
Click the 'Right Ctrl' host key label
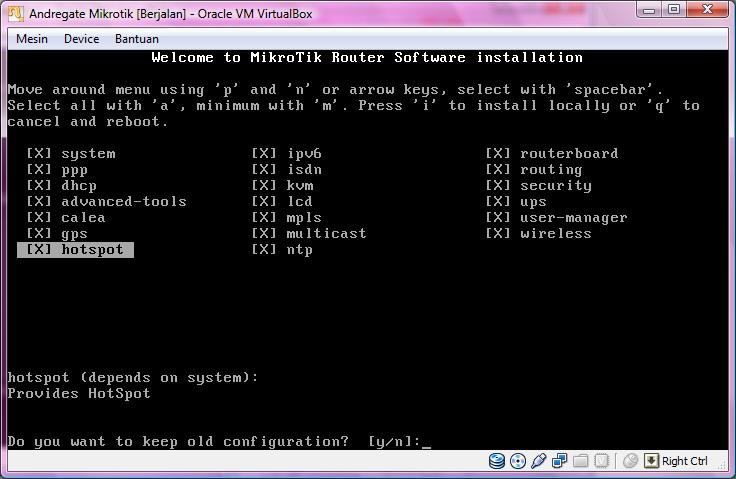(684, 461)
